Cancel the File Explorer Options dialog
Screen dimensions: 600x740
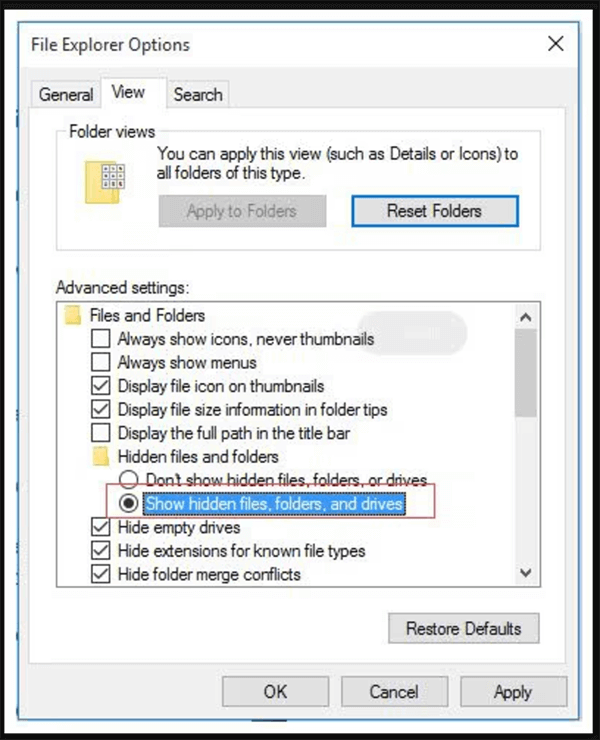coord(394,691)
